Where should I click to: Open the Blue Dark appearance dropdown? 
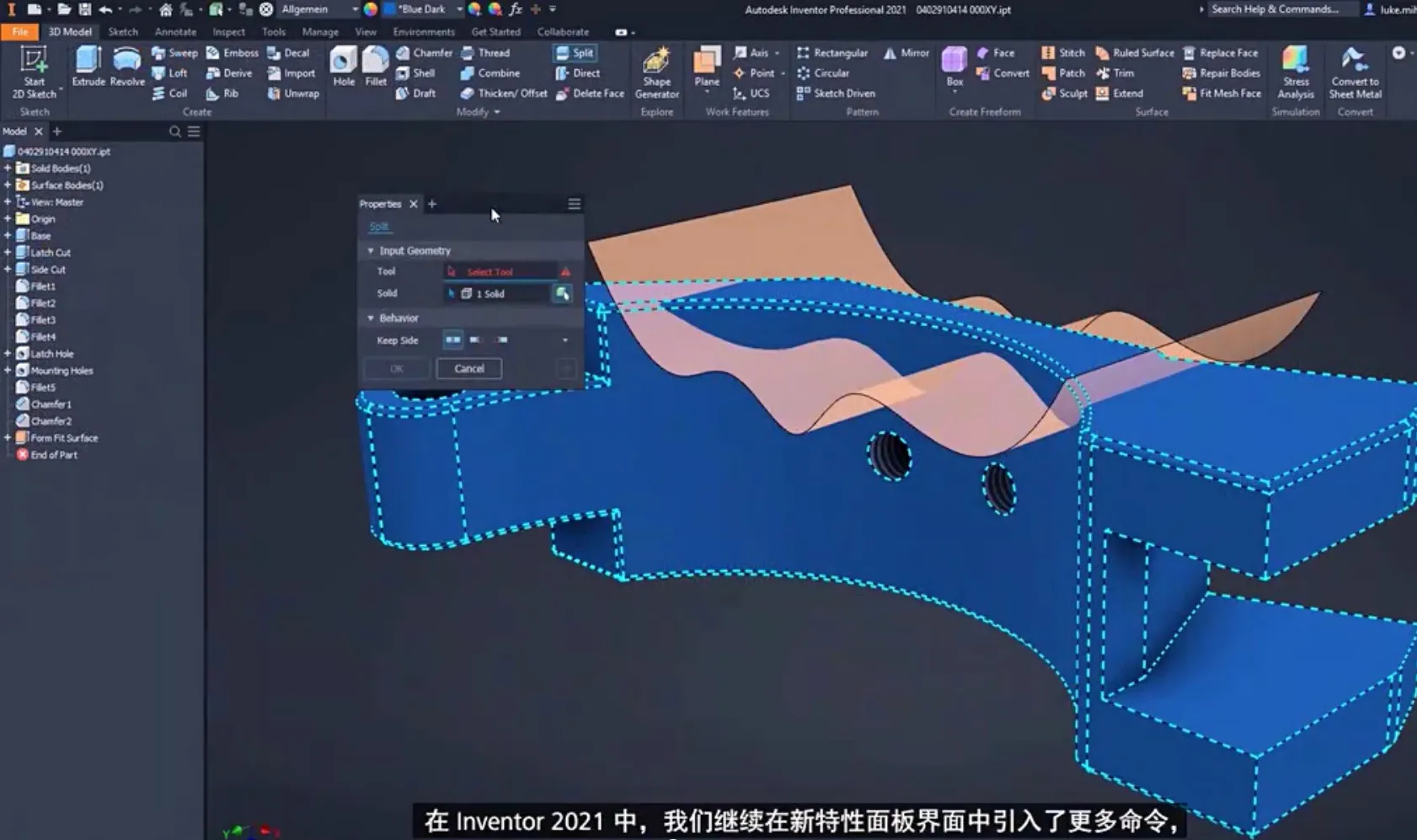459,9
